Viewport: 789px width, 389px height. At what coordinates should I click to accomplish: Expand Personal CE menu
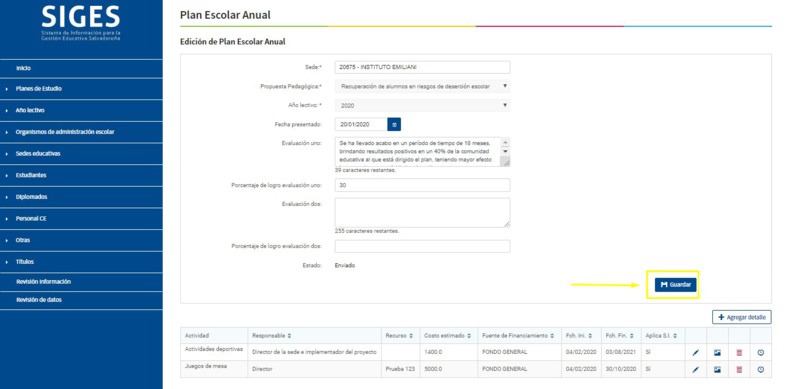point(81,219)
